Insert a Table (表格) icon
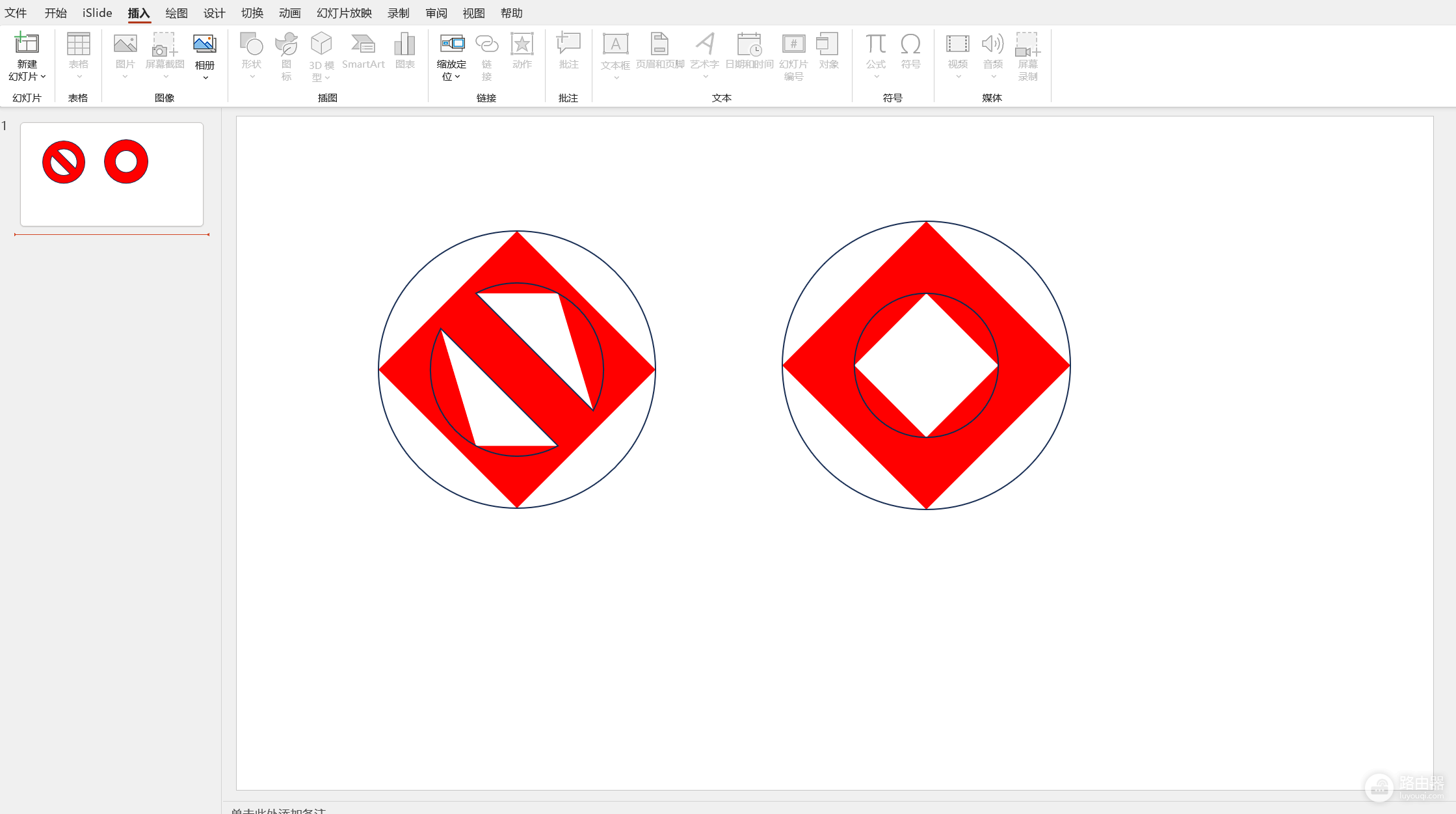Screen dimensions: 1456x814 (x=78, y=44)
